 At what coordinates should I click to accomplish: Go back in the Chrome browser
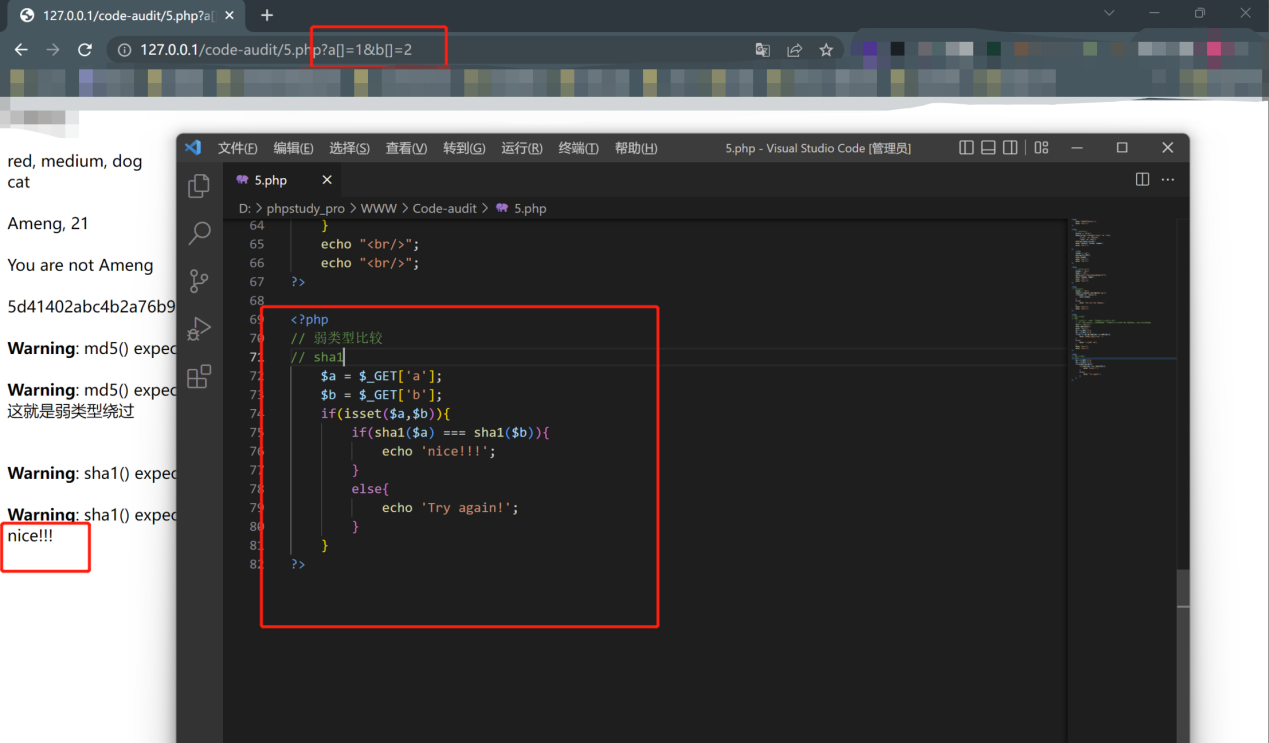click(21, 50)
